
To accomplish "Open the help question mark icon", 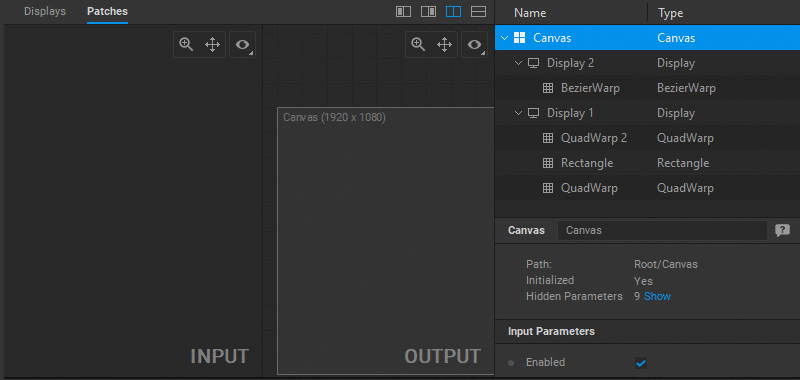I will tap(782, 231).
